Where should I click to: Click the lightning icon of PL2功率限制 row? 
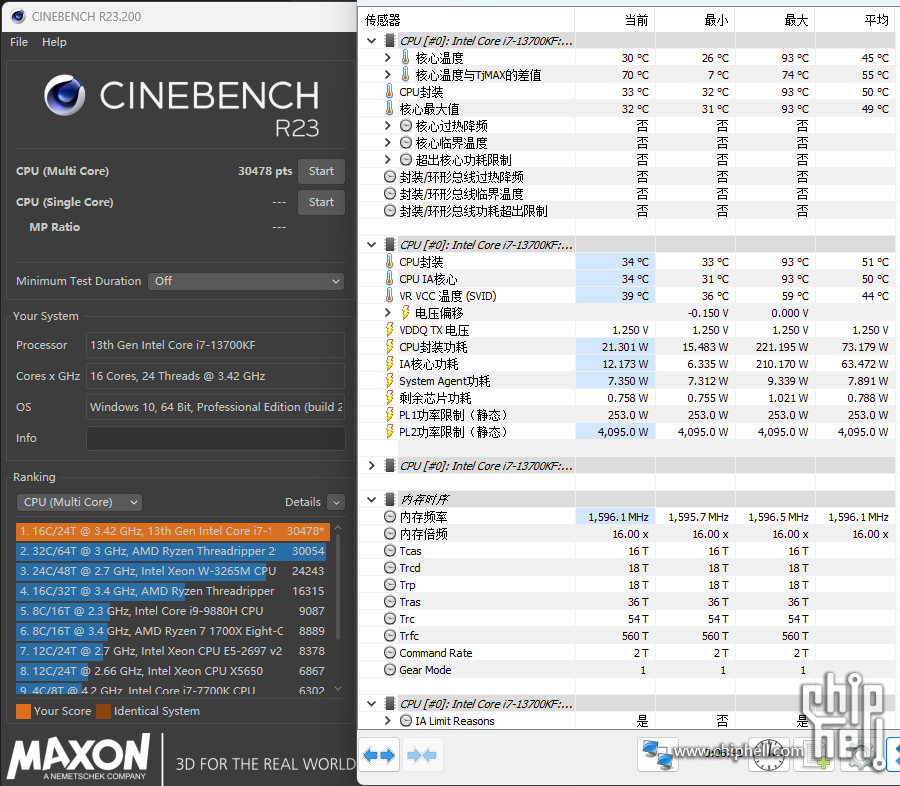click(390, 432)
